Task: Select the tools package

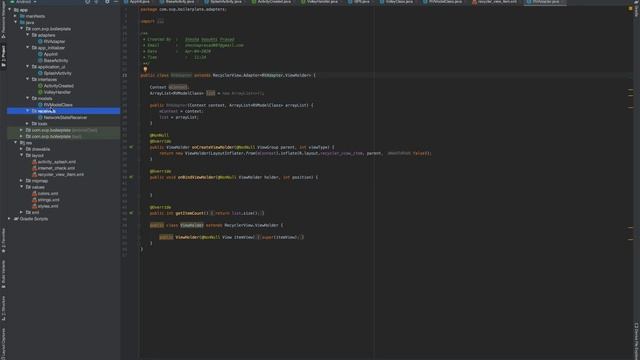Action: 42,124
